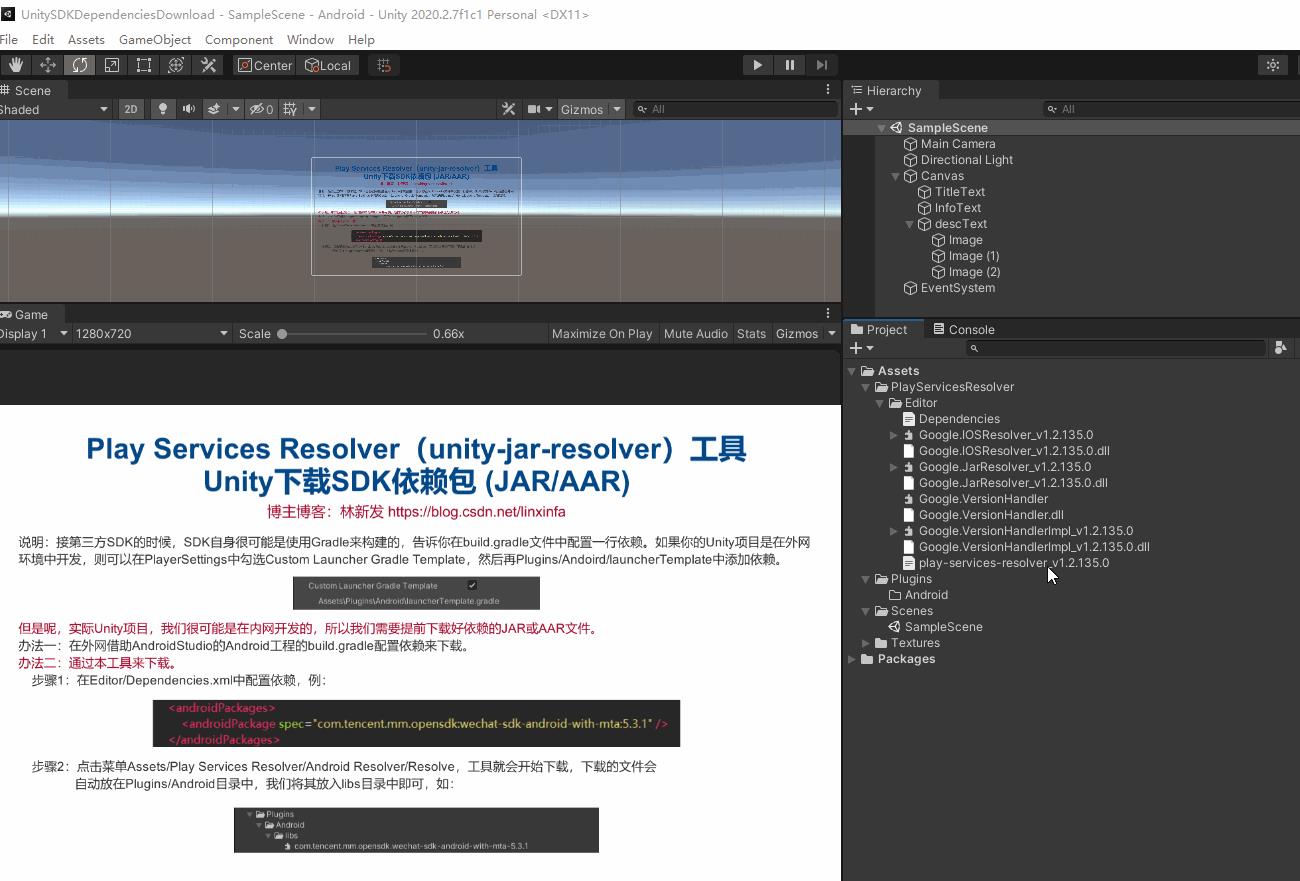The image size is (1300, 881).
Task: Toggle handle rotation Local
Action: tap(329, 65)
